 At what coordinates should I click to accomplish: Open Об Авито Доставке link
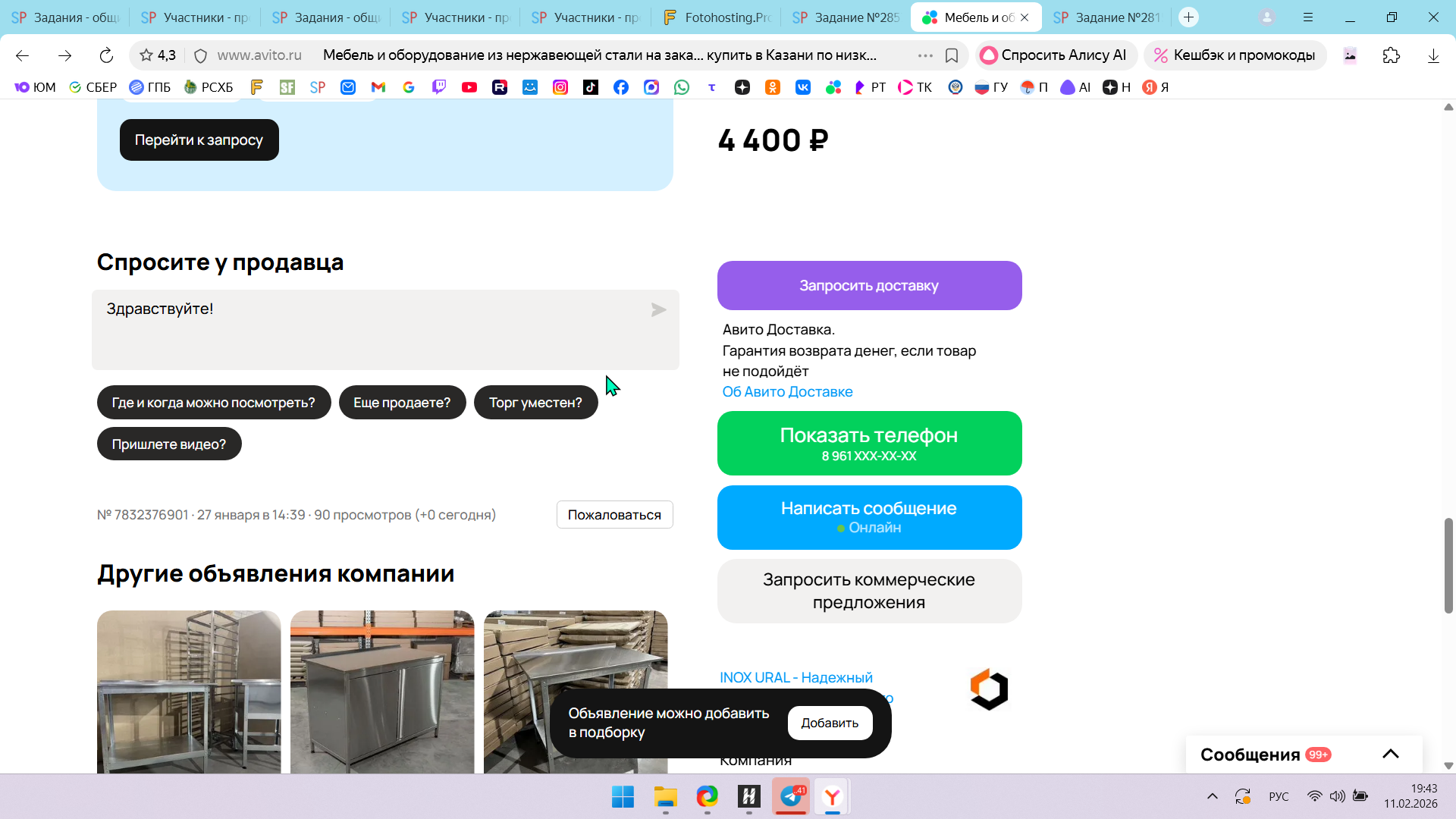pos(787,392)
